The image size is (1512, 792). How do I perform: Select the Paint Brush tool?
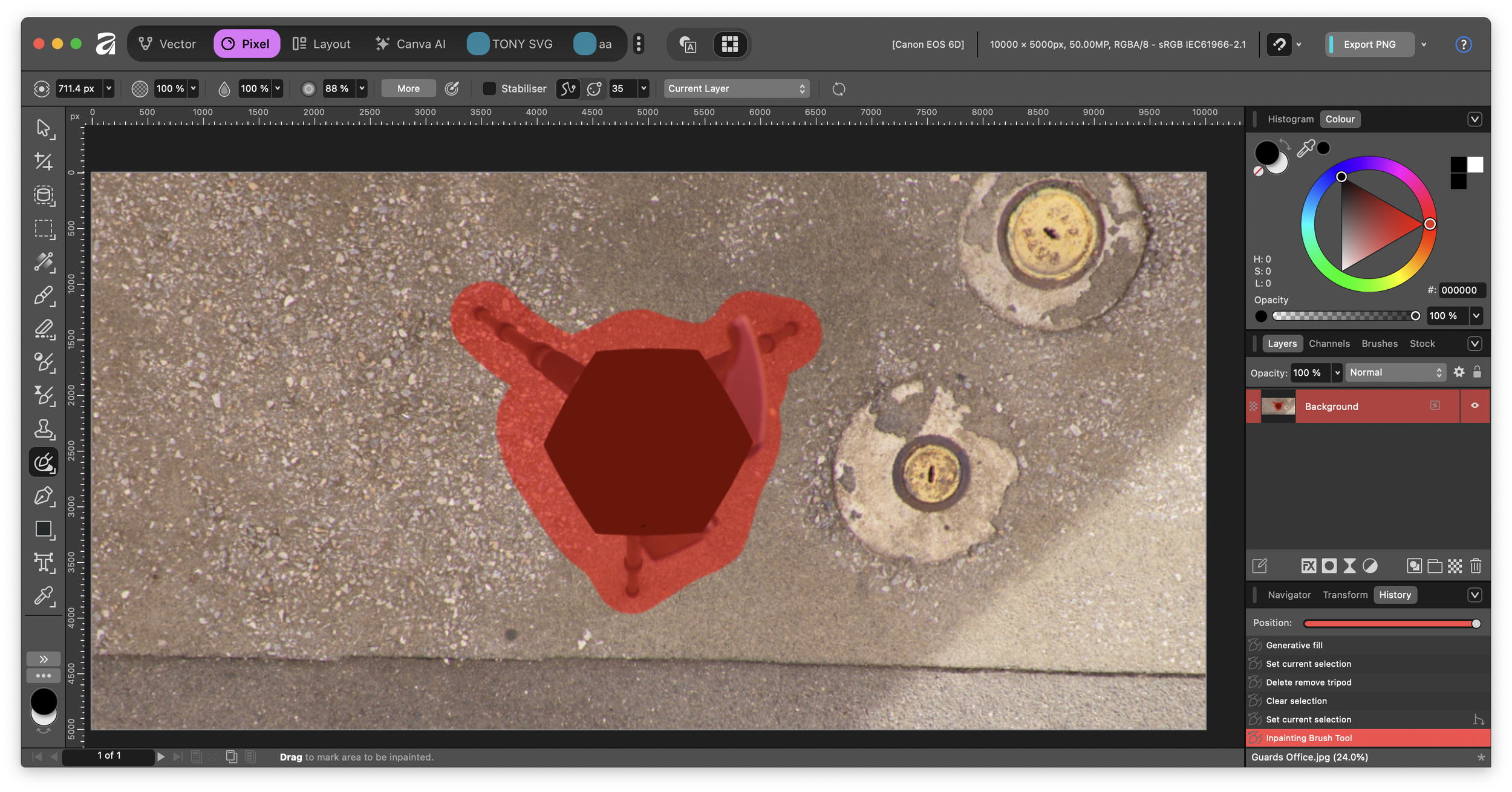pyautogui.click(x=43, y=295)
